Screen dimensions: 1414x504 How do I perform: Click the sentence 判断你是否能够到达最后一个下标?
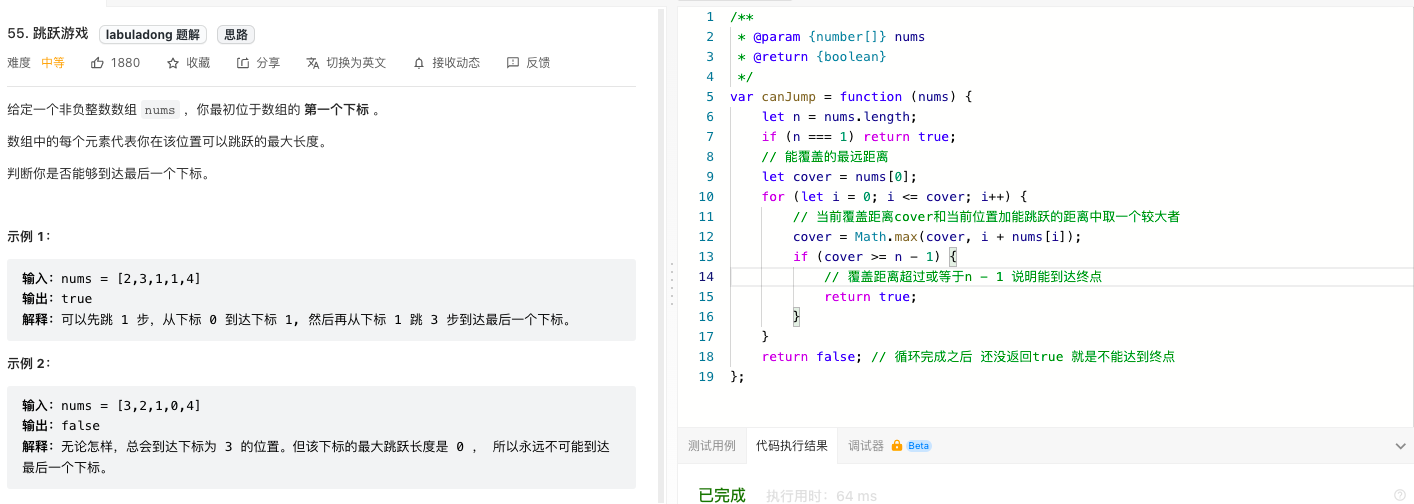pyautogui.click(x=110, y=174)
